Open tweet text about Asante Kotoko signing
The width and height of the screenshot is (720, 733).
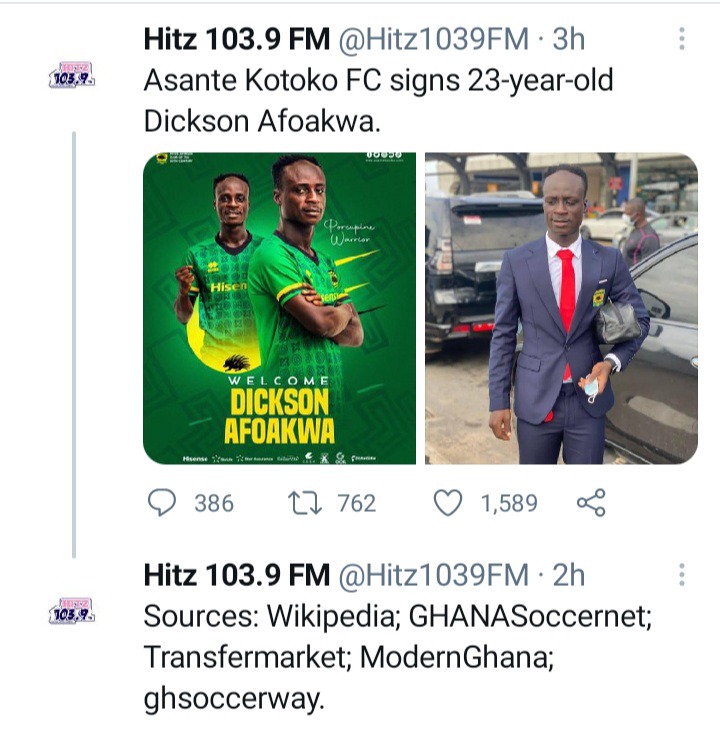378,101
